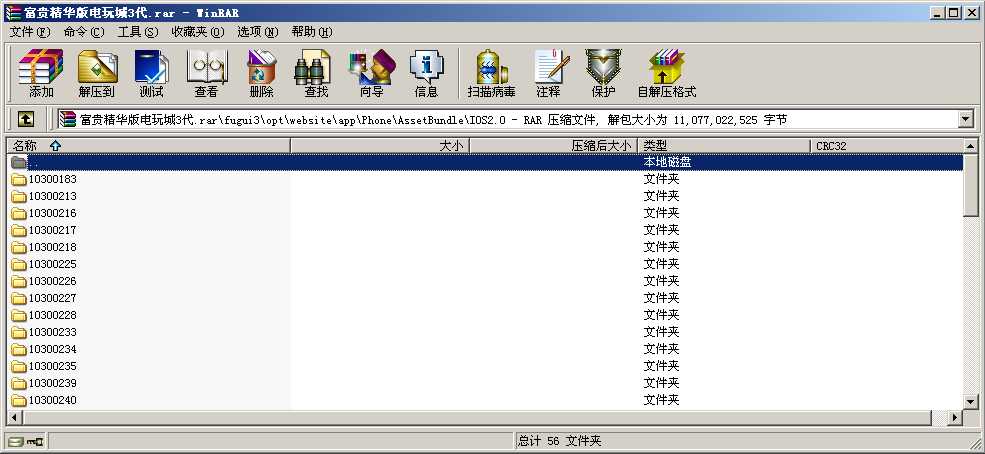Click the parent ".." folder icon

[19, 163]
